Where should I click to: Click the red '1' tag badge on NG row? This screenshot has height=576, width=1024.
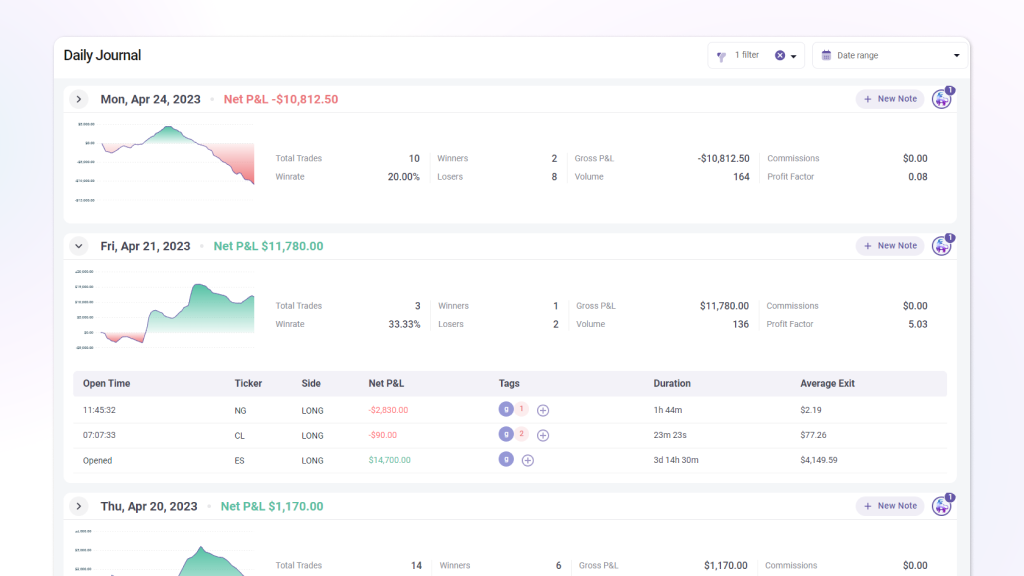(x=521, y=409)
